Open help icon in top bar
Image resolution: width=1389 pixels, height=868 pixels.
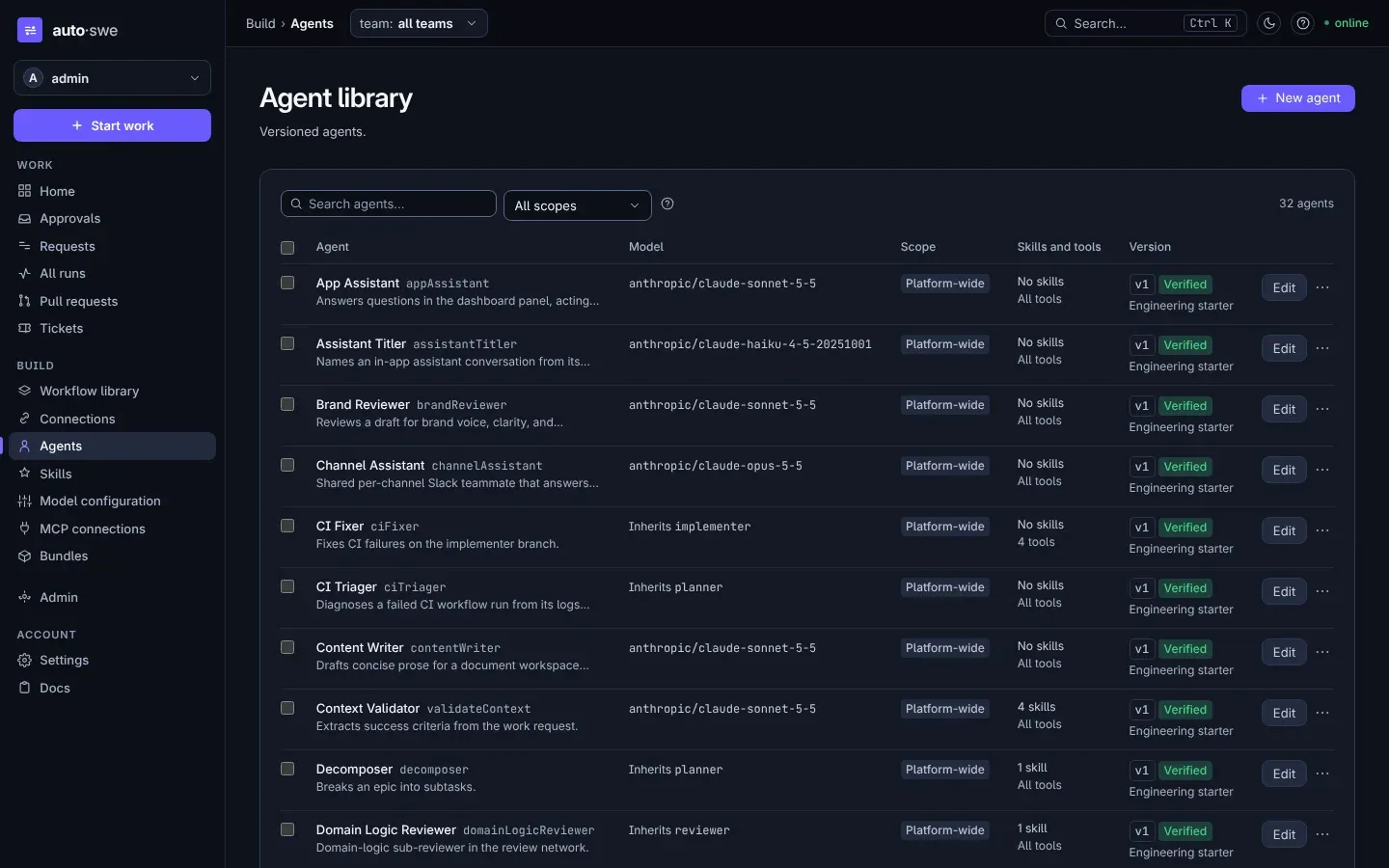point(1303,23)
